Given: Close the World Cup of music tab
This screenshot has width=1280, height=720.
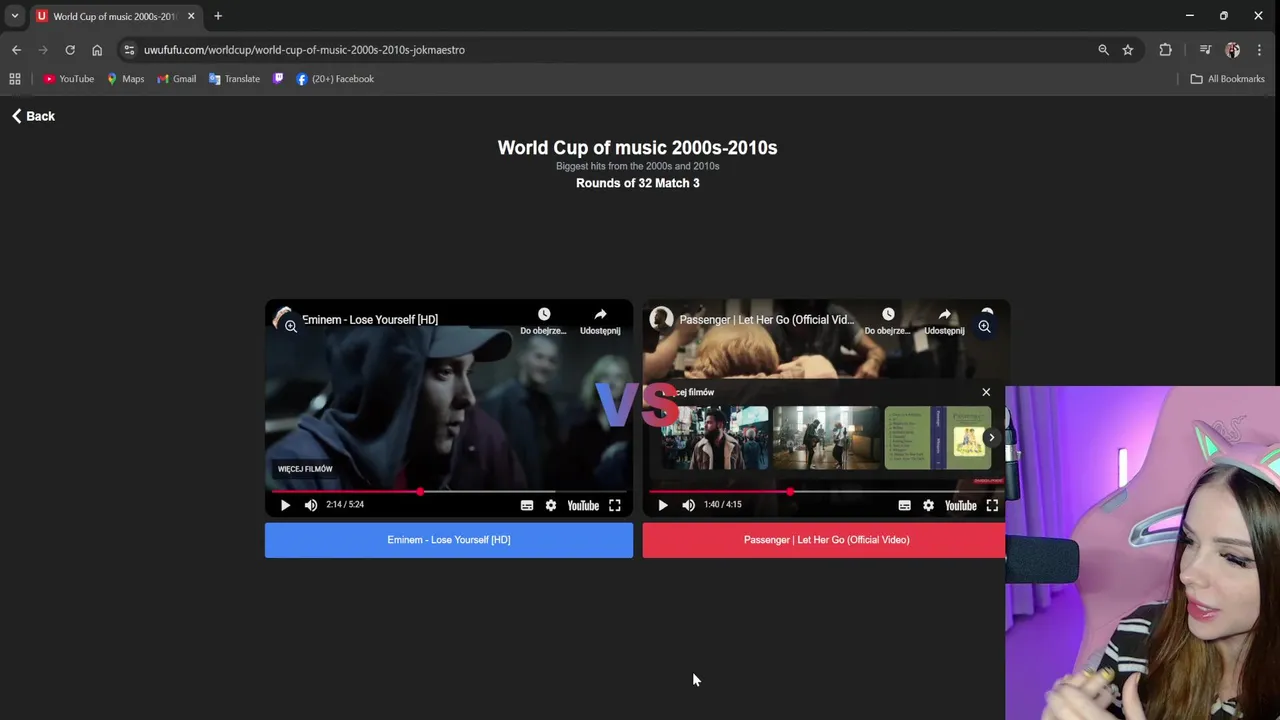Looking at the screenshot, I should point(191,16).
